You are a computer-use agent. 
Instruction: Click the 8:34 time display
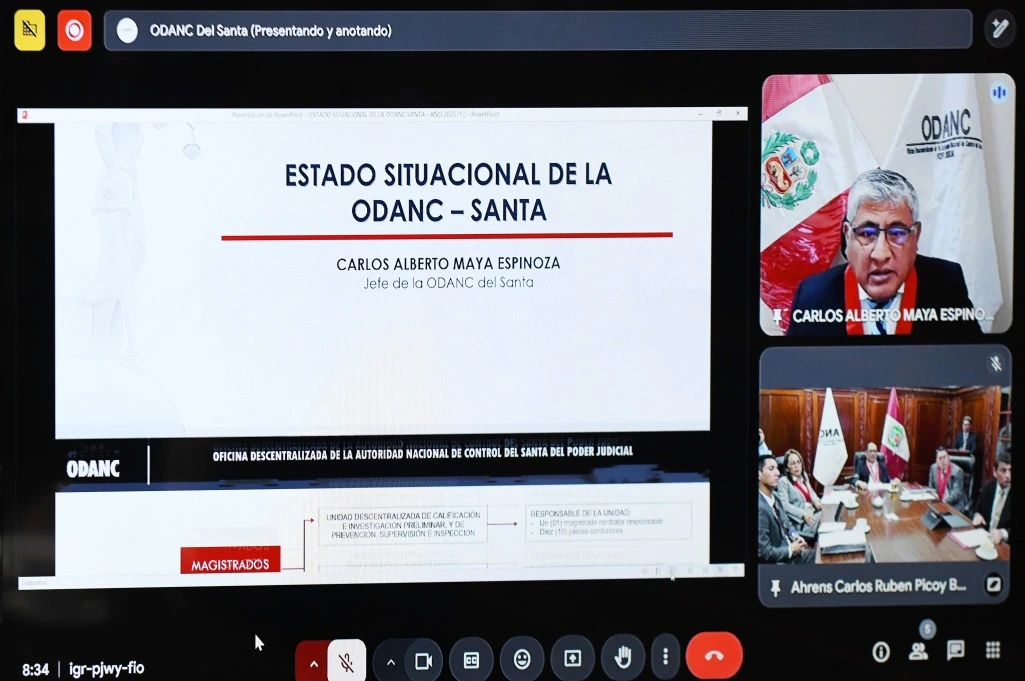coord(35,670)
